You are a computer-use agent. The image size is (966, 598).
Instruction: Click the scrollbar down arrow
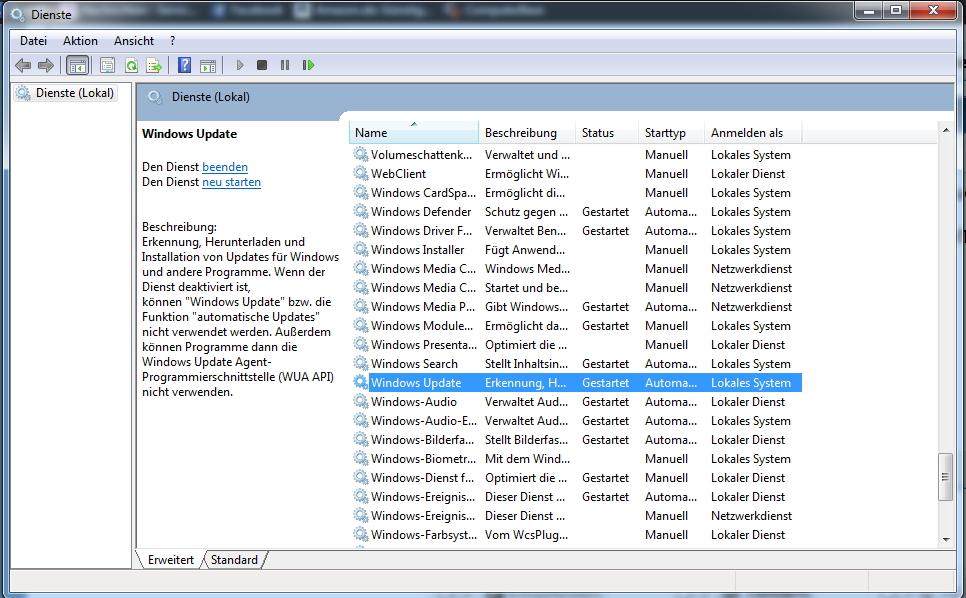click(x=946, y=539)
